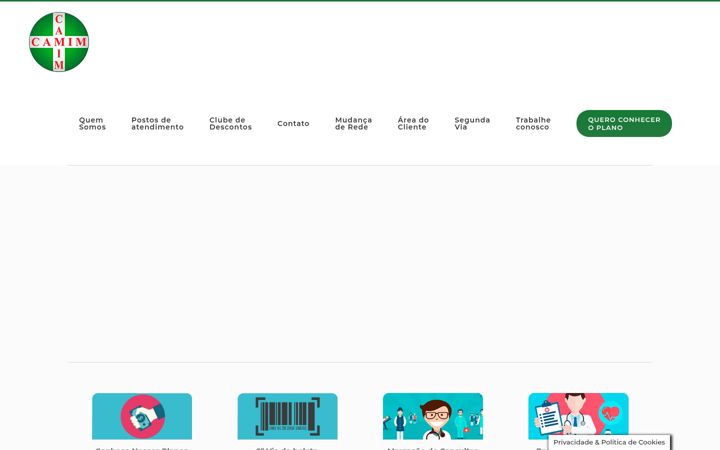Select the Contato menu item
This screenshot has width=720, height=450.
(293, 124)
